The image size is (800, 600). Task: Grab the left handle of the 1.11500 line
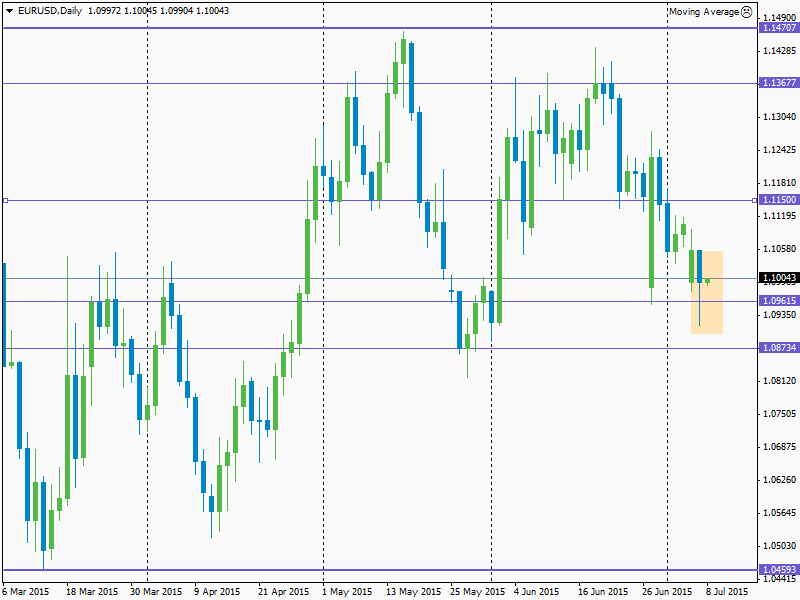pyautogui.click(x=5, y=201)
